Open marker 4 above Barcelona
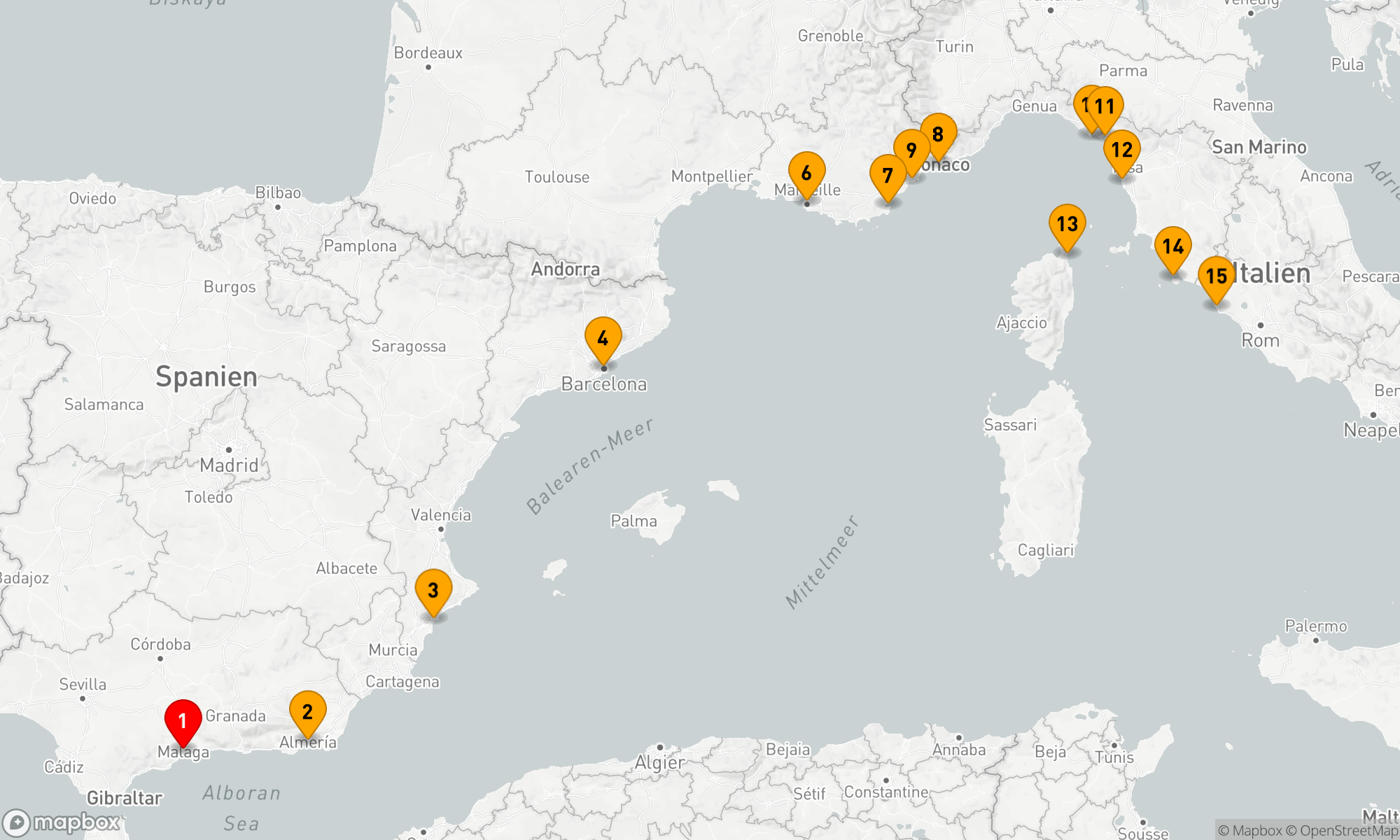1400x840 pixels. pos(603,339)
